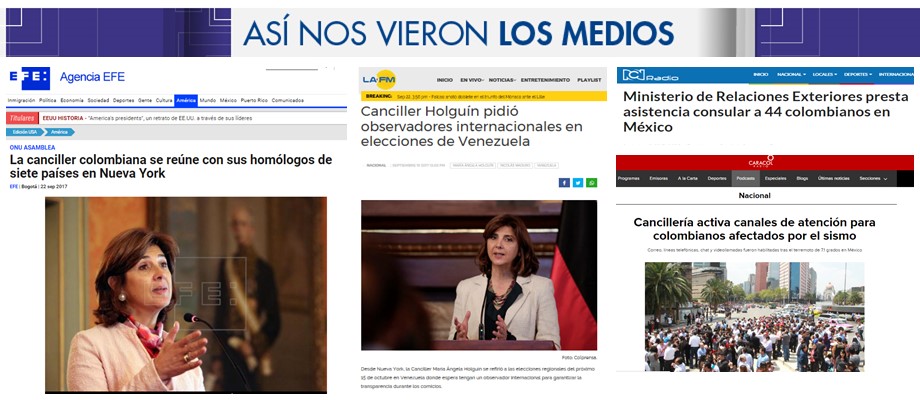The width and height of the screenshot is (920, 400).
Task: Expand the RCN Deportes dropdown
Action: coord(858,74)
